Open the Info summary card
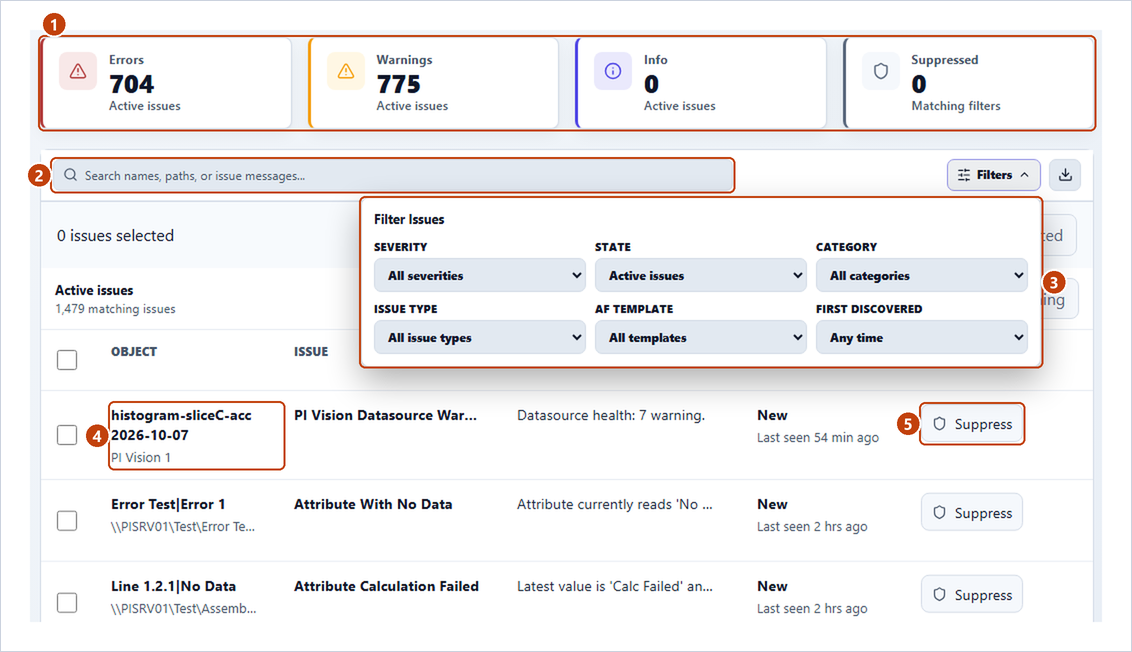This screenshot has height=652, width=1132. pyautogui.click(x=701, y=83)
